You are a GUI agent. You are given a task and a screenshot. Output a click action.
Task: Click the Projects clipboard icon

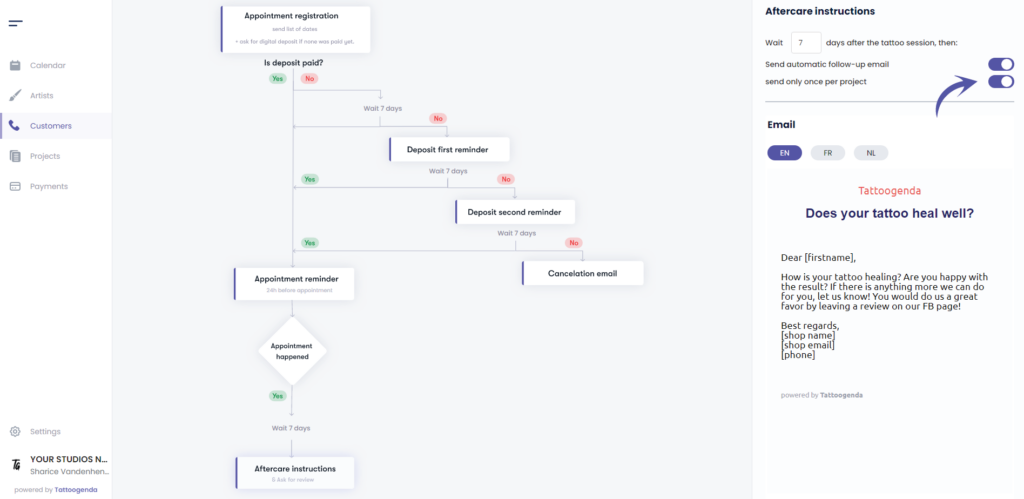pyautogui.click(x=15, y=156)
